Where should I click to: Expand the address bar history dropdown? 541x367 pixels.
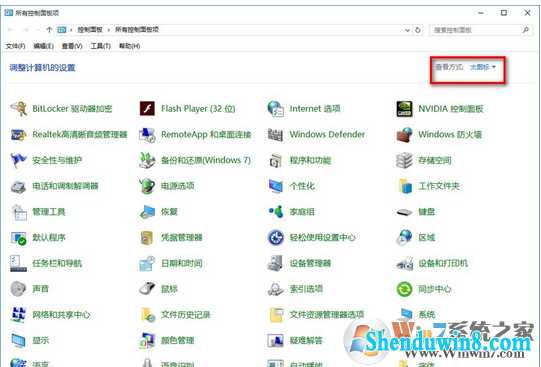click(407, 30)
